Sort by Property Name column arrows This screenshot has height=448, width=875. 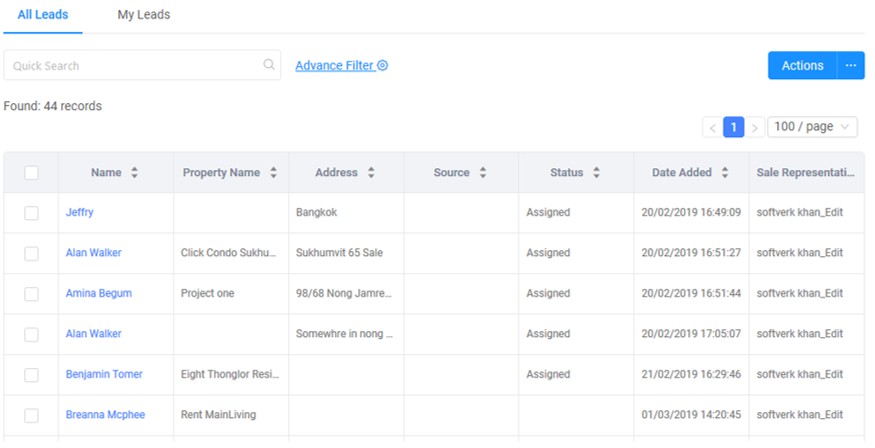coord(273,173)
